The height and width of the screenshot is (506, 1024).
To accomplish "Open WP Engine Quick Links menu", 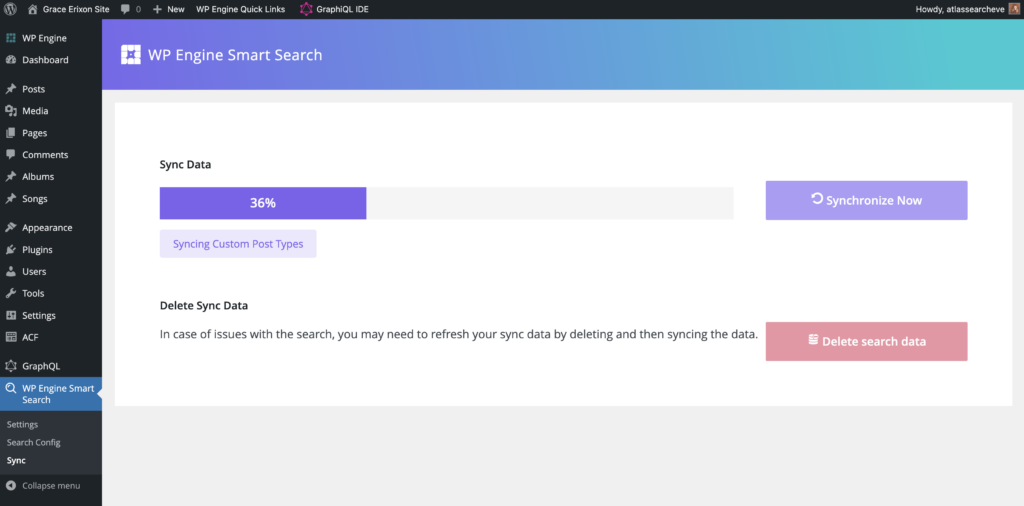I will click(x=240, y=9).
